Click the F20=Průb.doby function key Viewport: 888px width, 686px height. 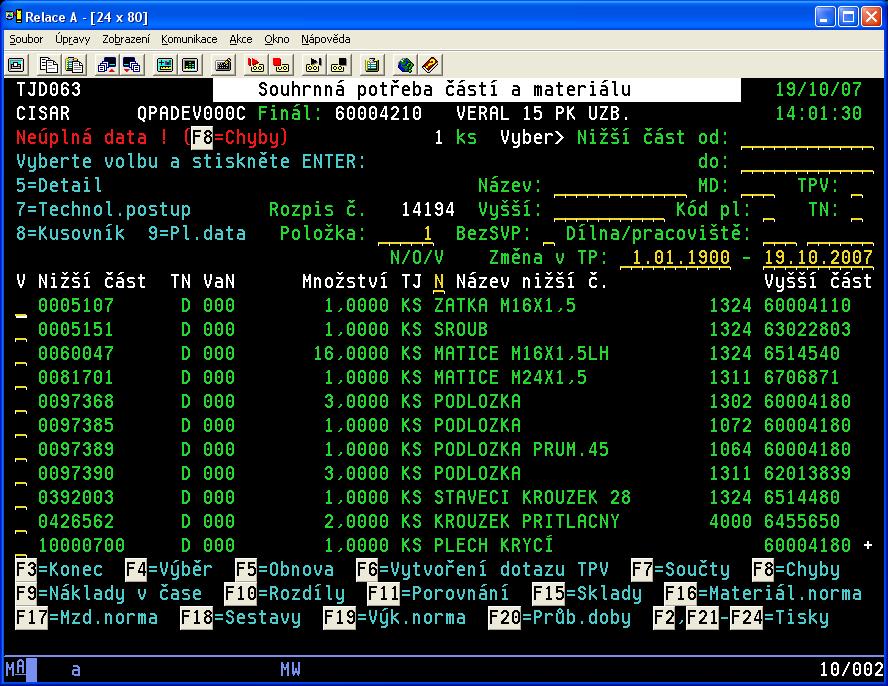pos(560,617)
